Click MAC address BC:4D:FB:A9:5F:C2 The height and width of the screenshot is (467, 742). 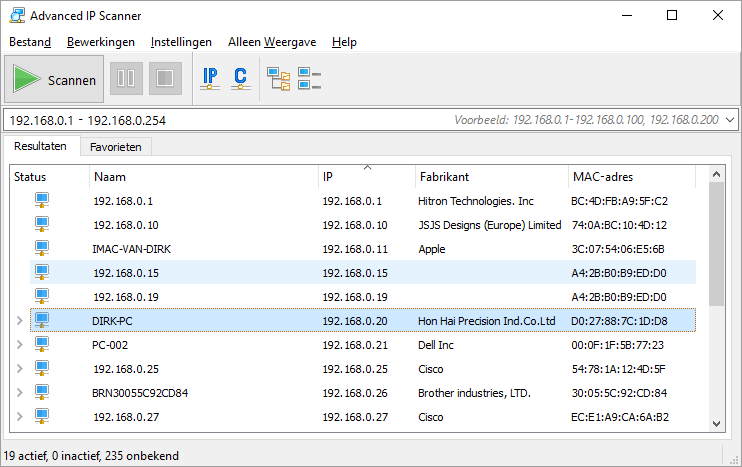coord(619,201)
